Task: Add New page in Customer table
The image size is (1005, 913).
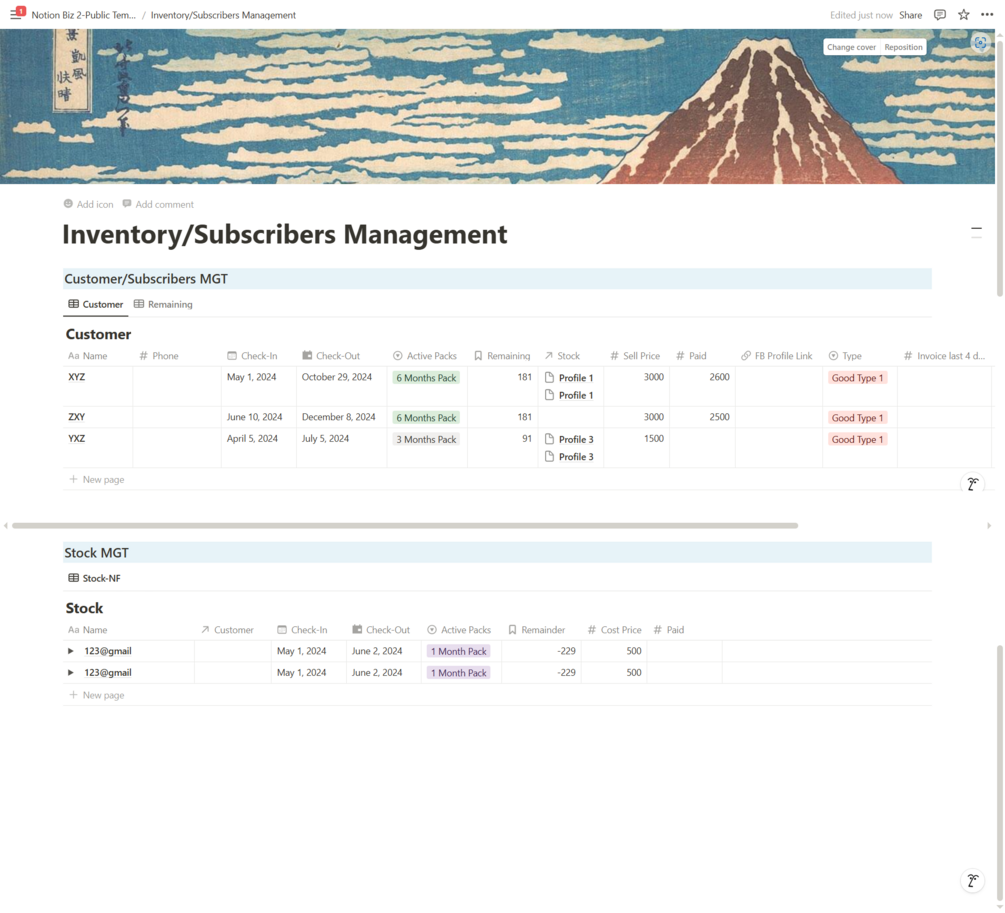Action: 97,479
